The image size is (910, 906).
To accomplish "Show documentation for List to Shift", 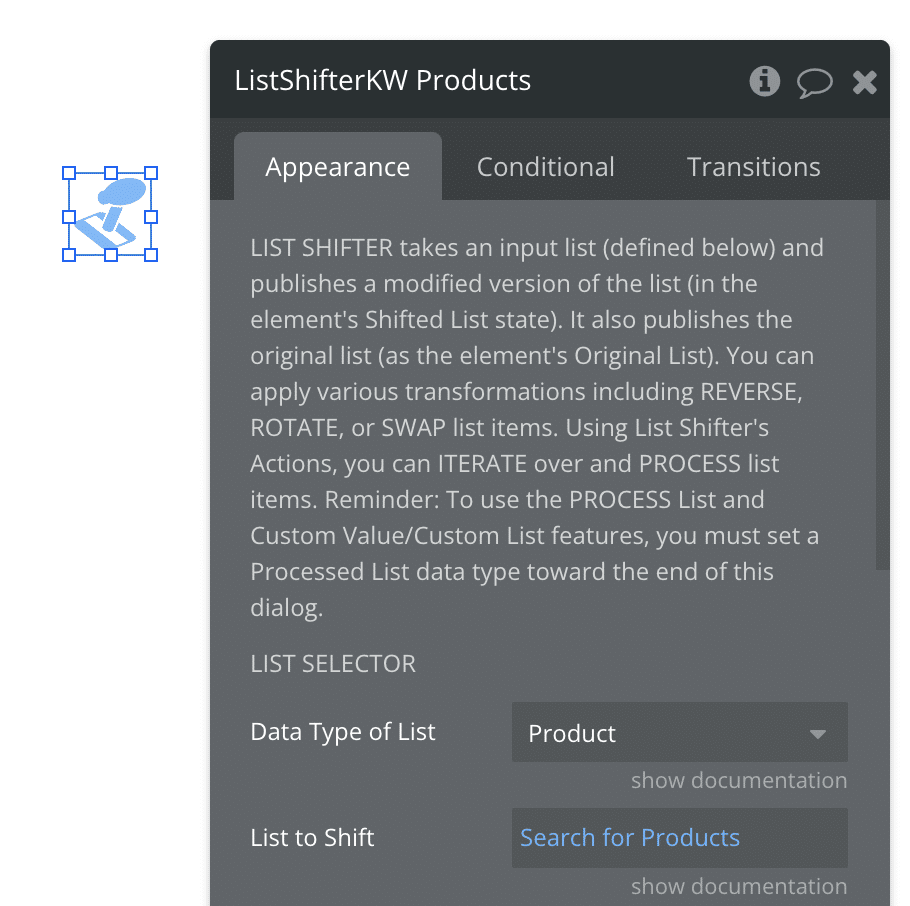I will (x=739, y=886).
